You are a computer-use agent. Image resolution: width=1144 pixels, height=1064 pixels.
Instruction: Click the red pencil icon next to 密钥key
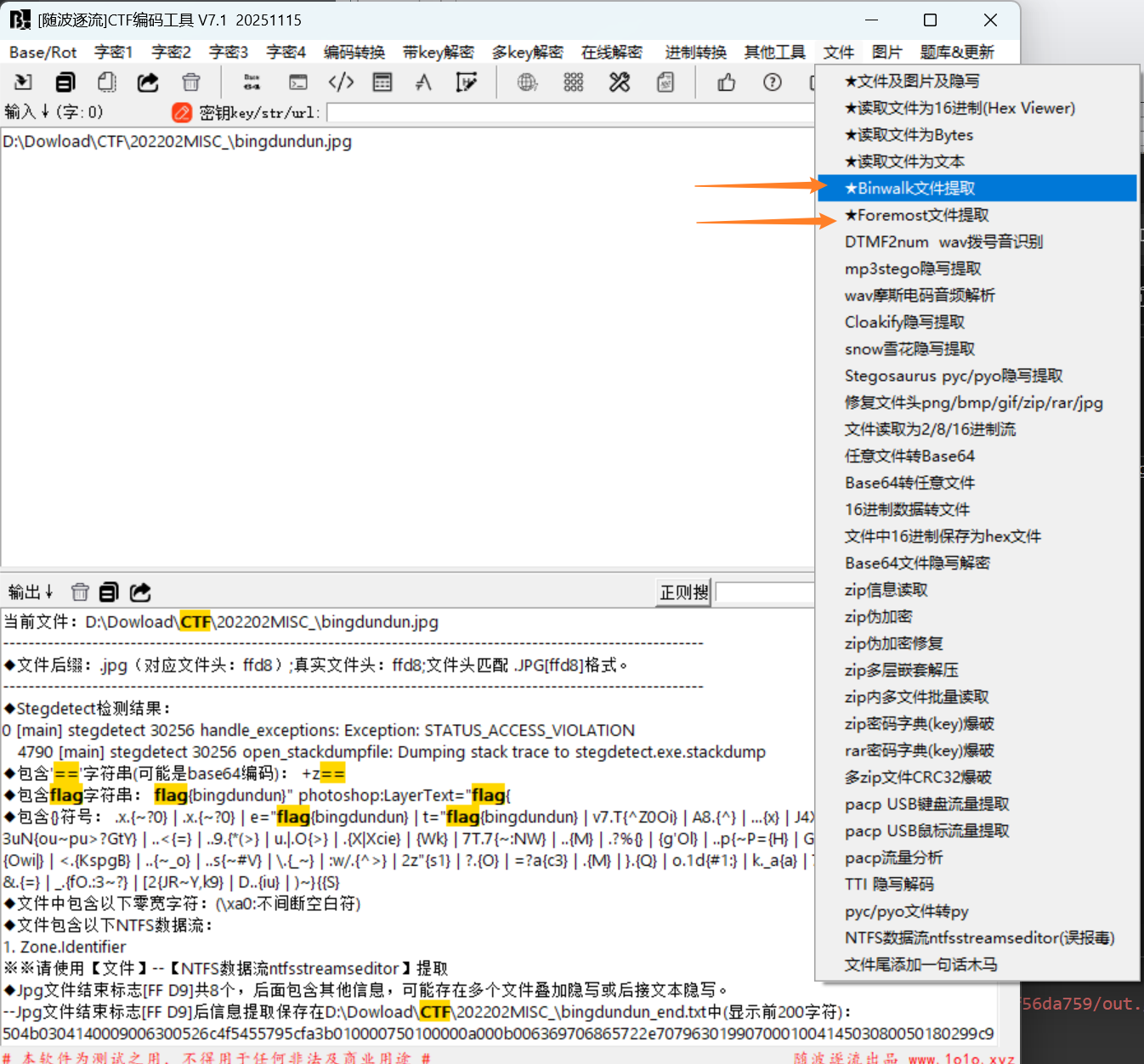pos(182,112)
